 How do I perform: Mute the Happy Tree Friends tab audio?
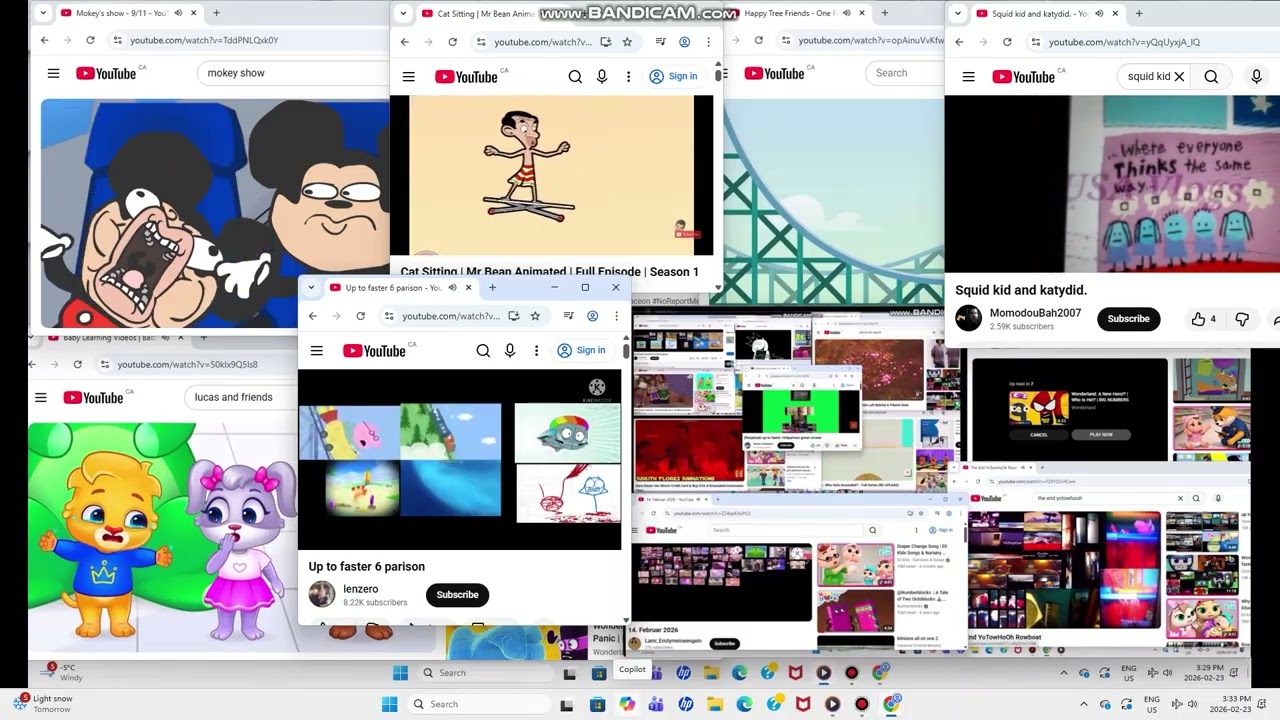tap(846, 13)
